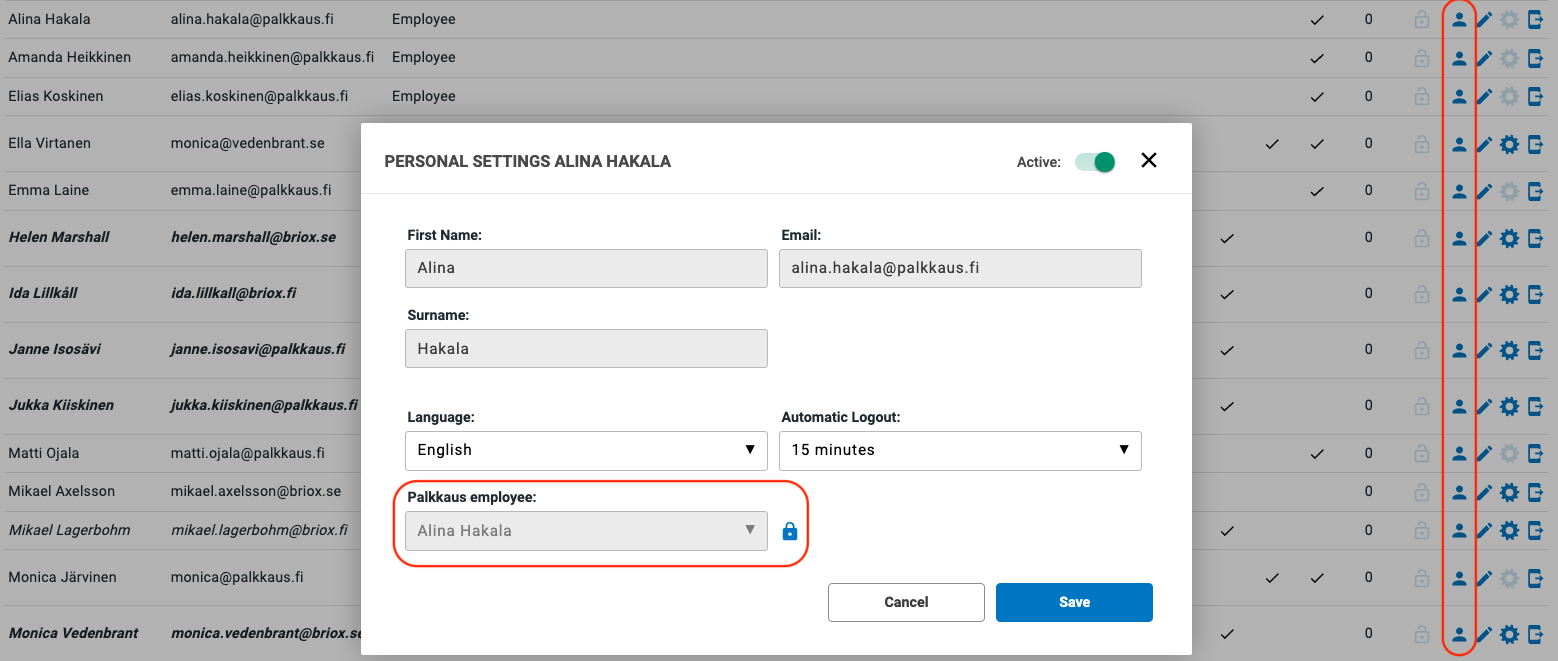This screenshot has height=661, width=1558.
Task: Click the padlock icon in Ida Lillkåll's row
Action: point(1421,294)
